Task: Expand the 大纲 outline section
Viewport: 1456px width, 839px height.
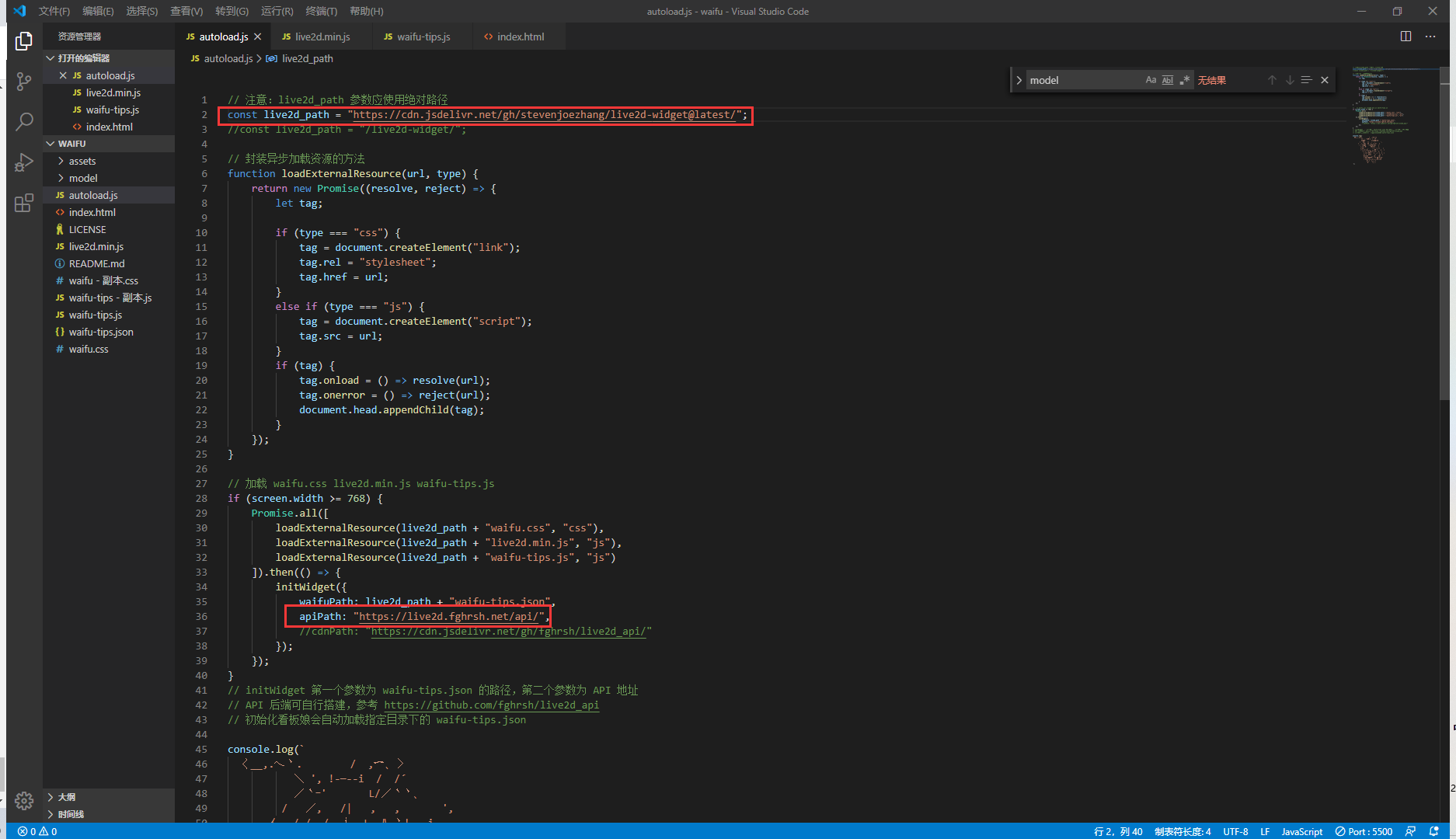Action: [109, 797]
